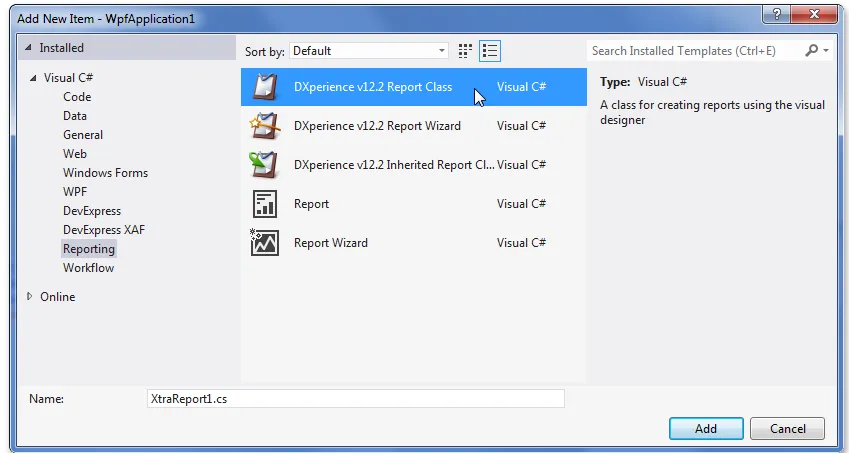Switch to small icons list view
This screenshot has height=453, width=849.
point(489,51)
